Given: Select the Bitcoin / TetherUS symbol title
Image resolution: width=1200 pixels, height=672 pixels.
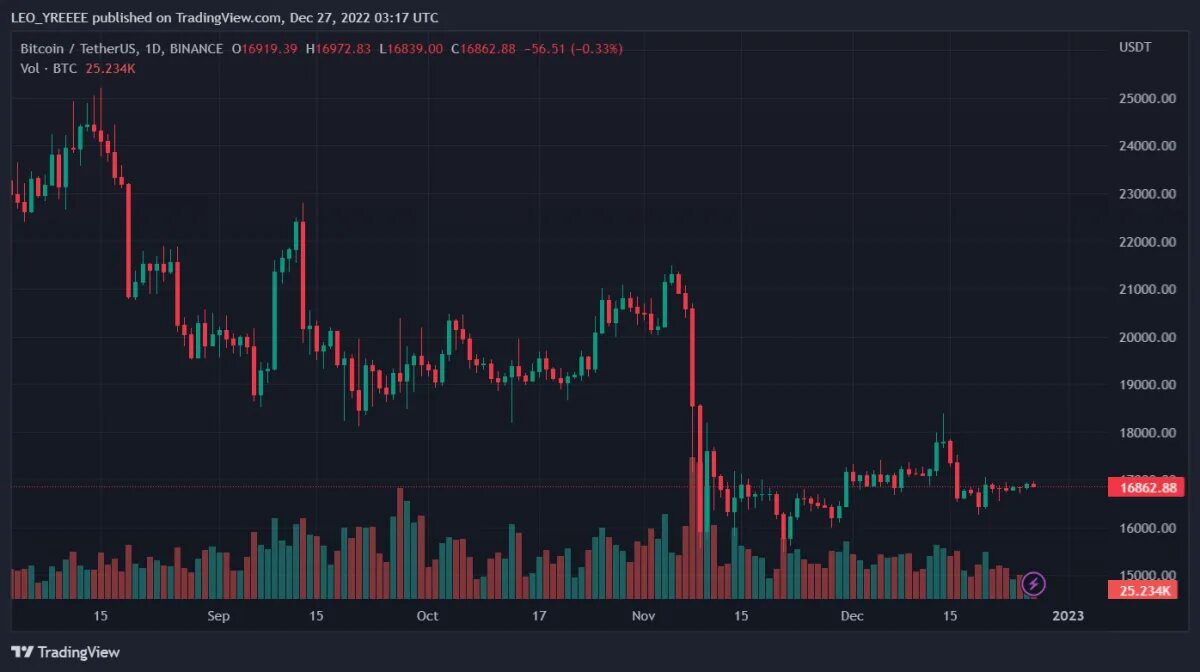Looking at the screenshot, I should [x=91, y=49].
